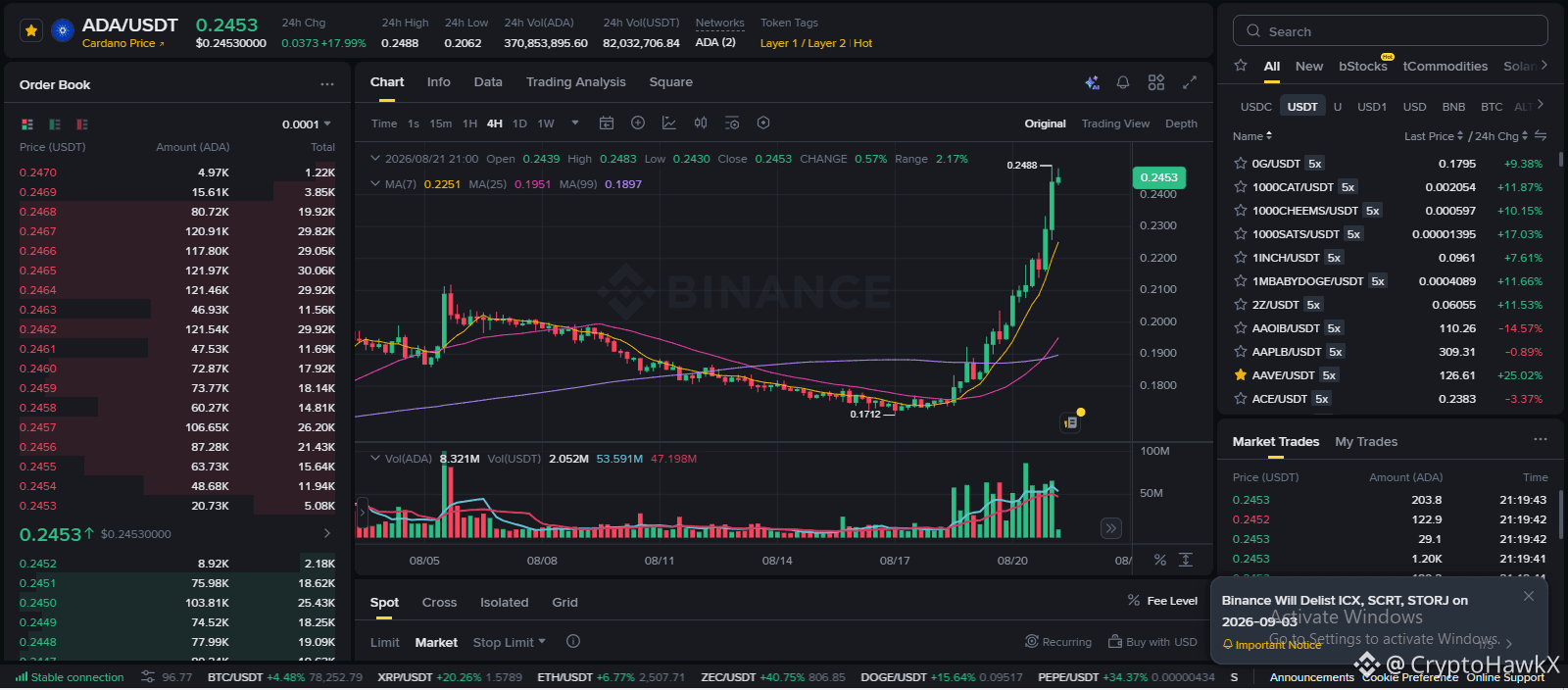This screenshot has width=1568, height=690.
Task: Star the ACE/USDT pair
Action: pyautogui.click(x=1241, y=399)
